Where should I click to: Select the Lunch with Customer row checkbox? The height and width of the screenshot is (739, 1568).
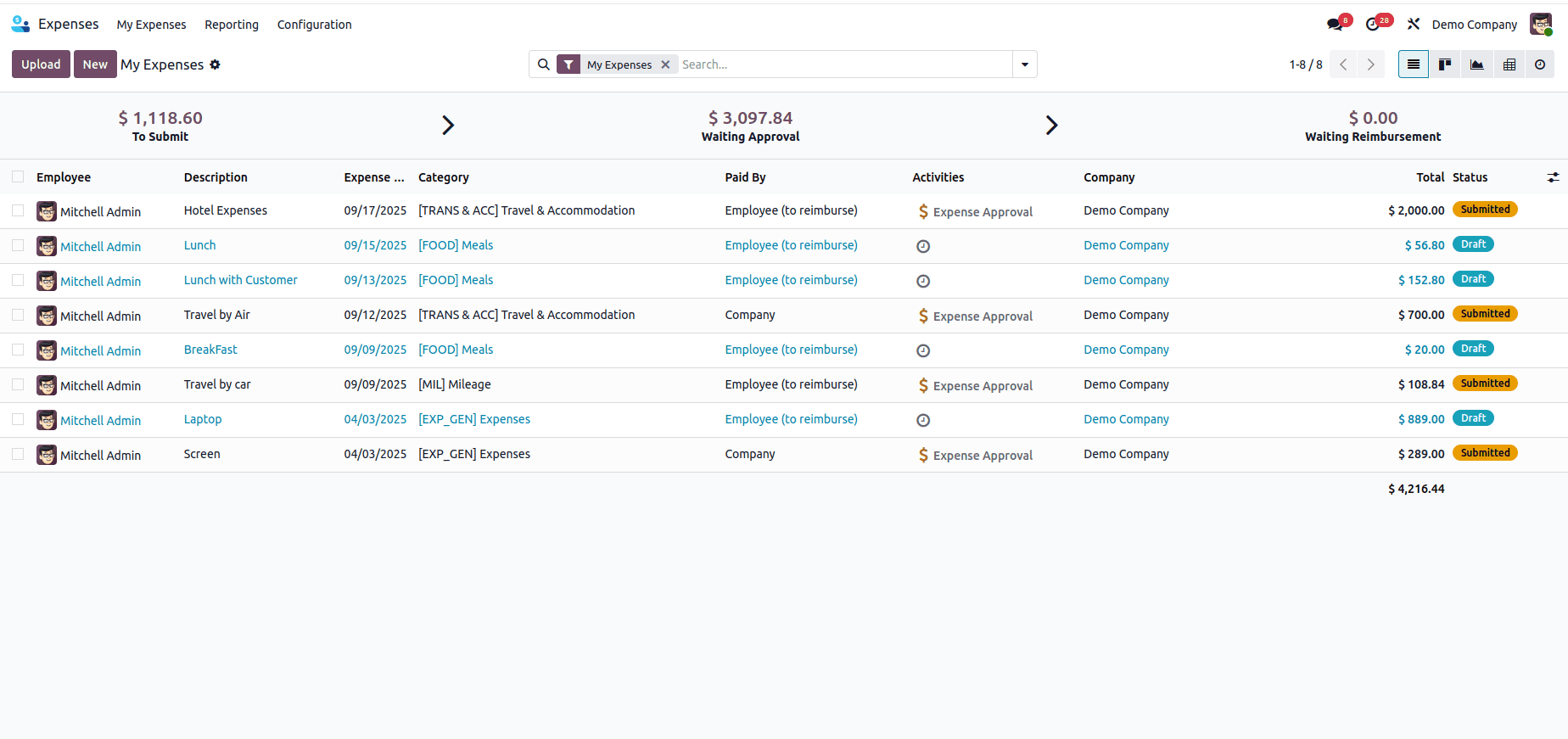click(18, 279)
